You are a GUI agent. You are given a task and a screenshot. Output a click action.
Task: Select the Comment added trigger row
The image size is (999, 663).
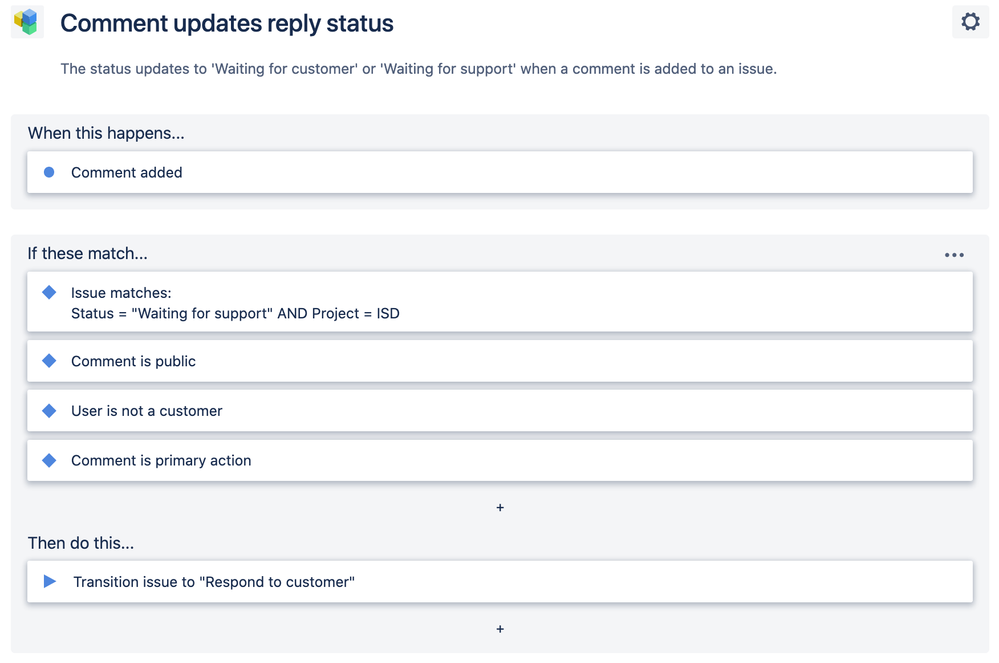[500, 172]
